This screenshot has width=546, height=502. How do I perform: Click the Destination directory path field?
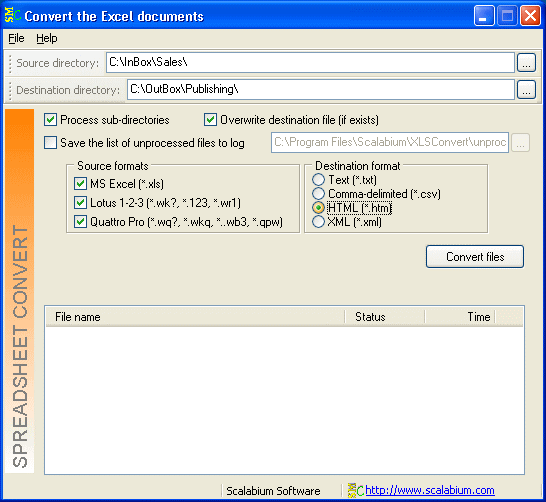pyautogui.click(x=320, y=90)
